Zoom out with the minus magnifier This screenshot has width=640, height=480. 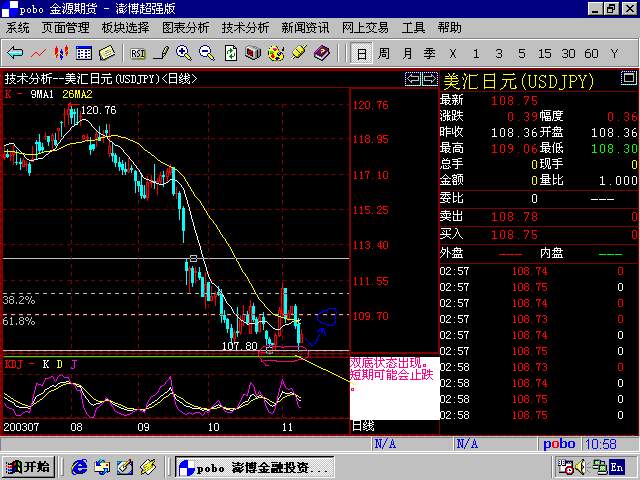pyautogui.click(x=207, y=53)
